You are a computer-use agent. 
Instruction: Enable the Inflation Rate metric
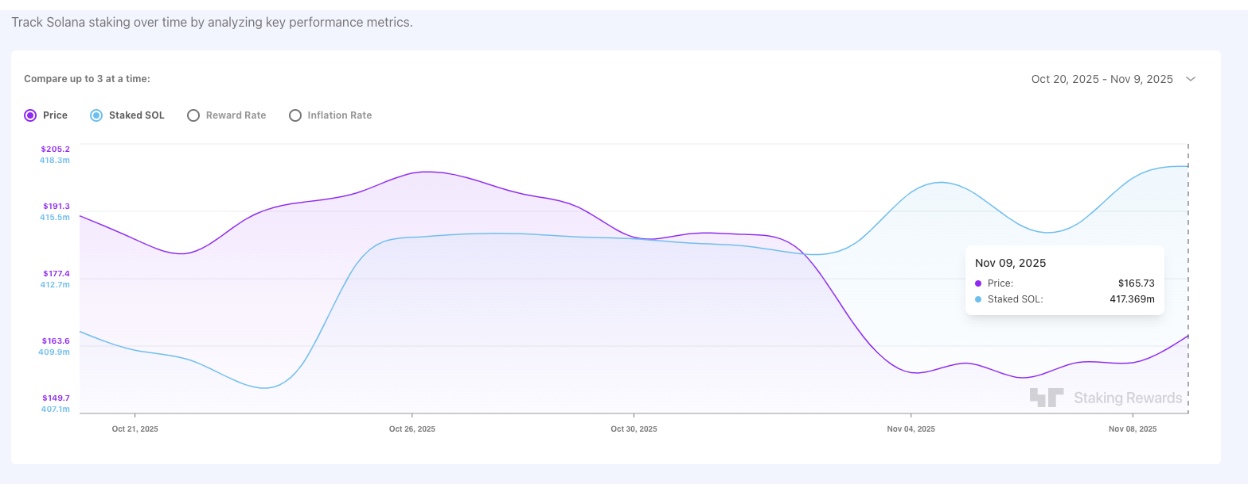pos(295,116)
